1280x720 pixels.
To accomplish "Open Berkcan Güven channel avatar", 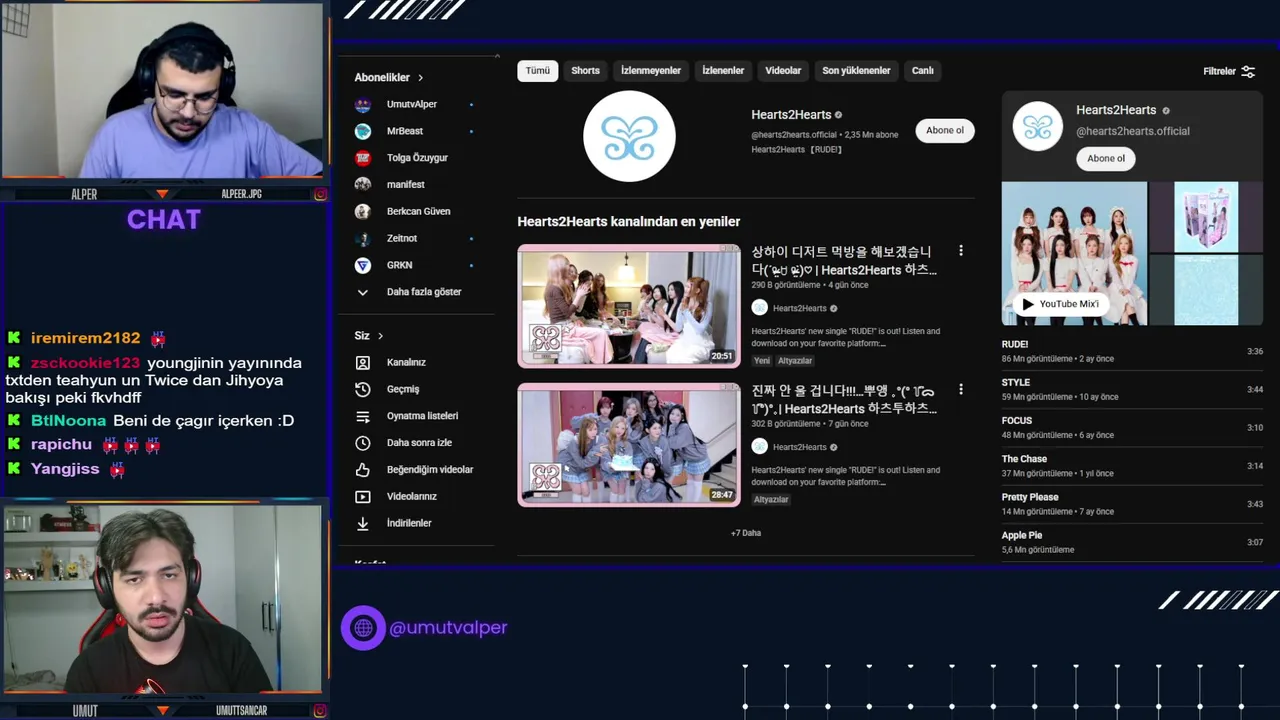I will click(x=363, y=212).
